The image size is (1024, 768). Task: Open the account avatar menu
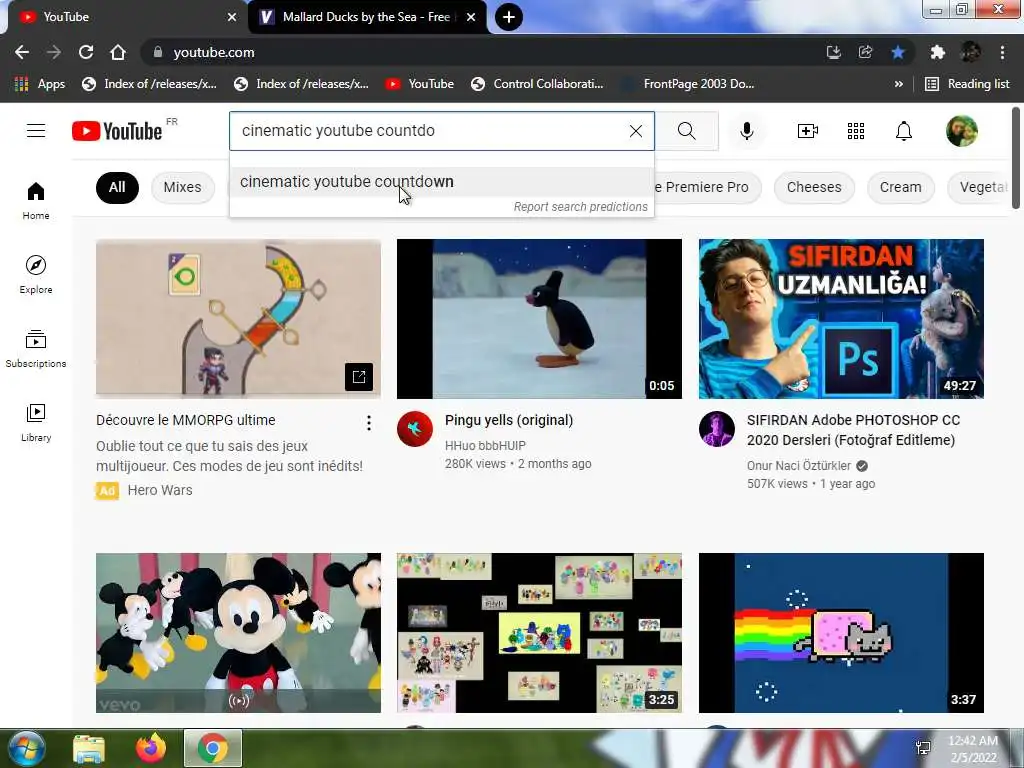click(961, 131)
